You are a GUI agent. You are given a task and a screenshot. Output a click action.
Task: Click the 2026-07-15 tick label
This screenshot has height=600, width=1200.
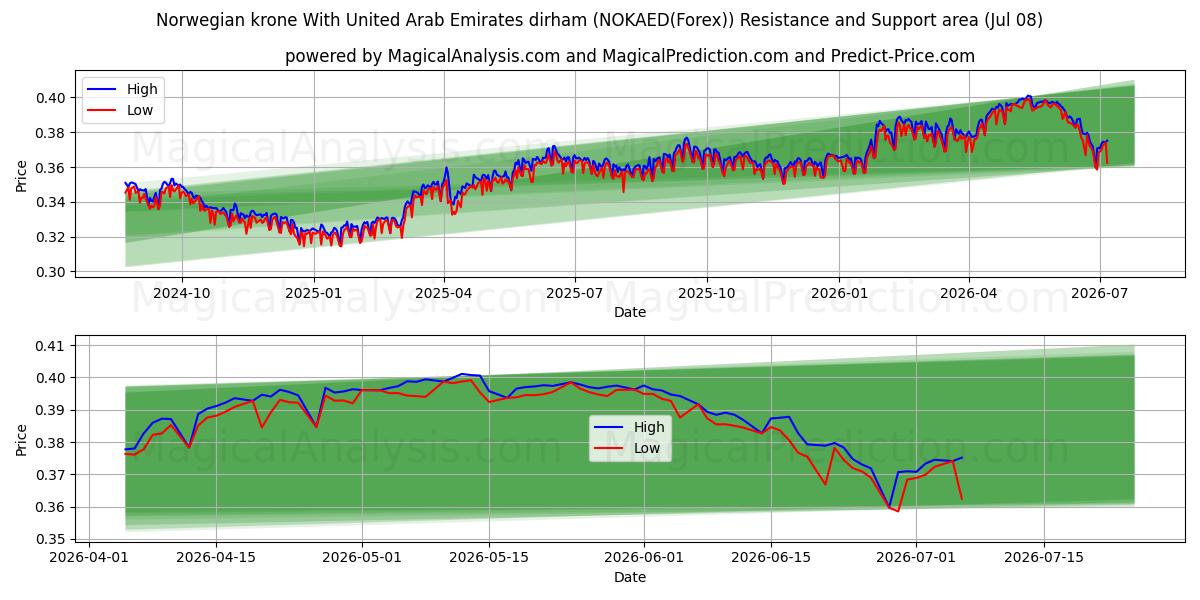point(1044,558)
